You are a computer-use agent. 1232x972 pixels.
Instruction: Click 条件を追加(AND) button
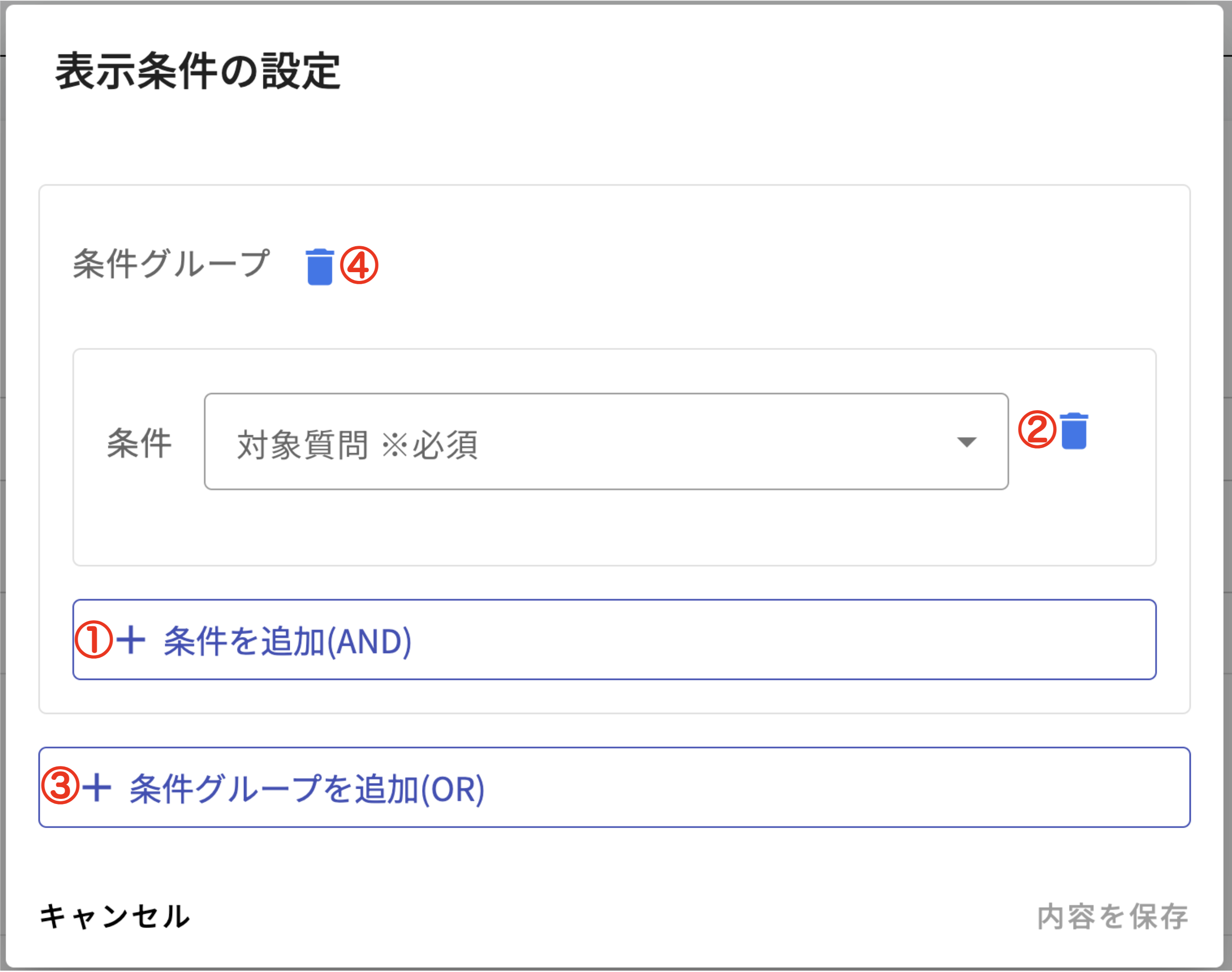(x=614, y=639)
